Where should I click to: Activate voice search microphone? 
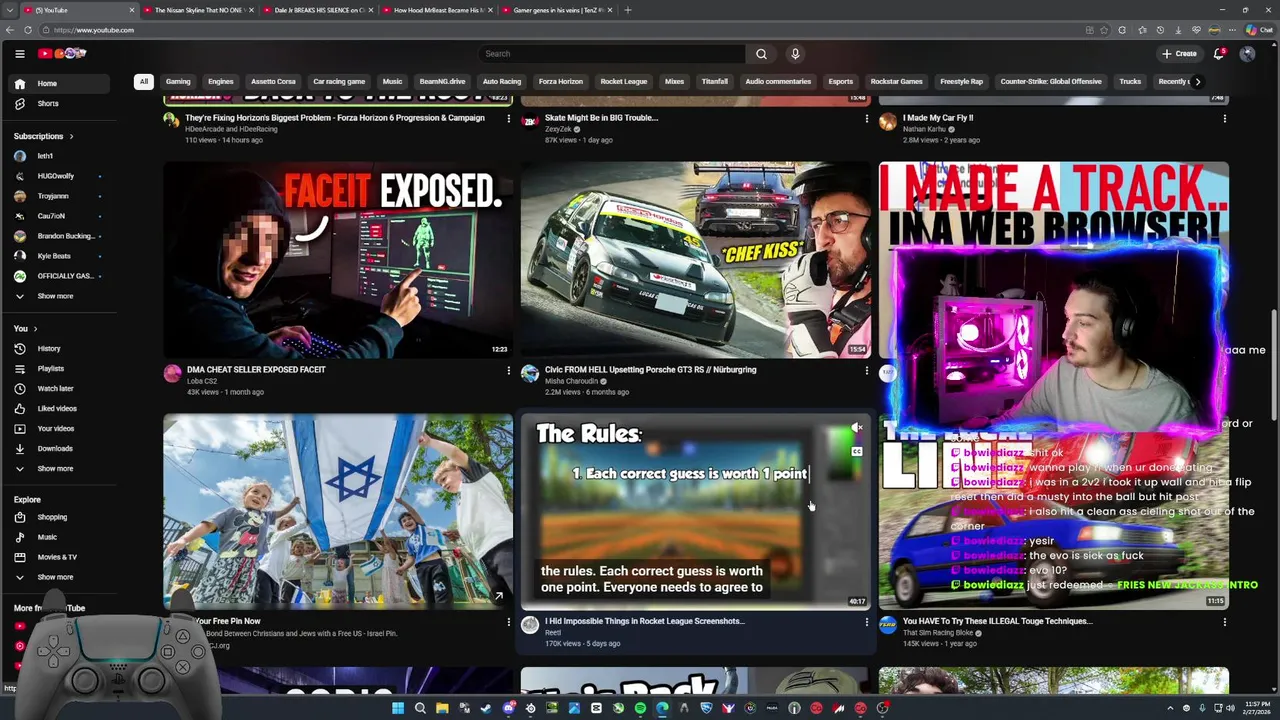(795, 54)
